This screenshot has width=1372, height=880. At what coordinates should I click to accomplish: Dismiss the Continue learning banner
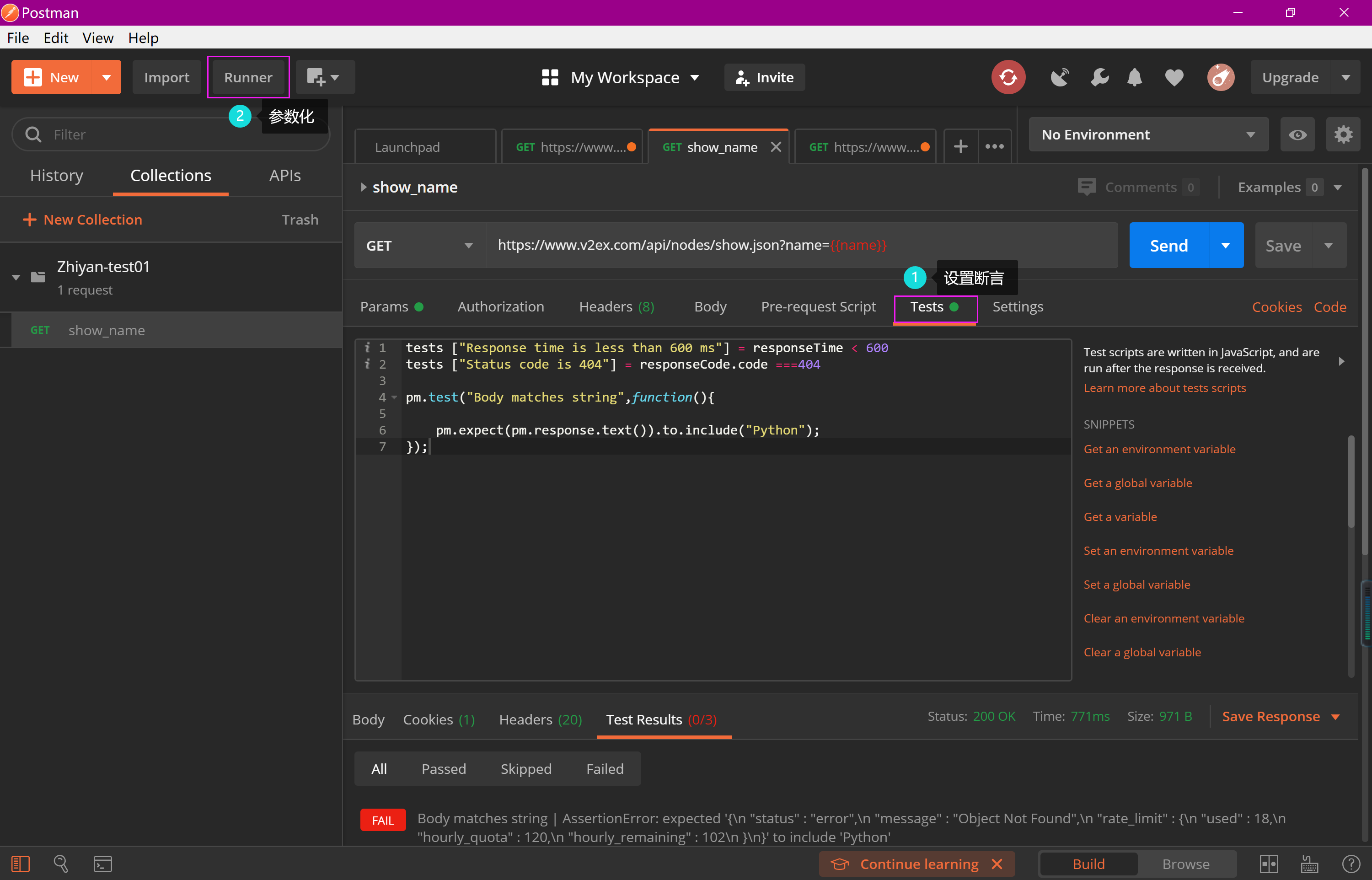997,864
